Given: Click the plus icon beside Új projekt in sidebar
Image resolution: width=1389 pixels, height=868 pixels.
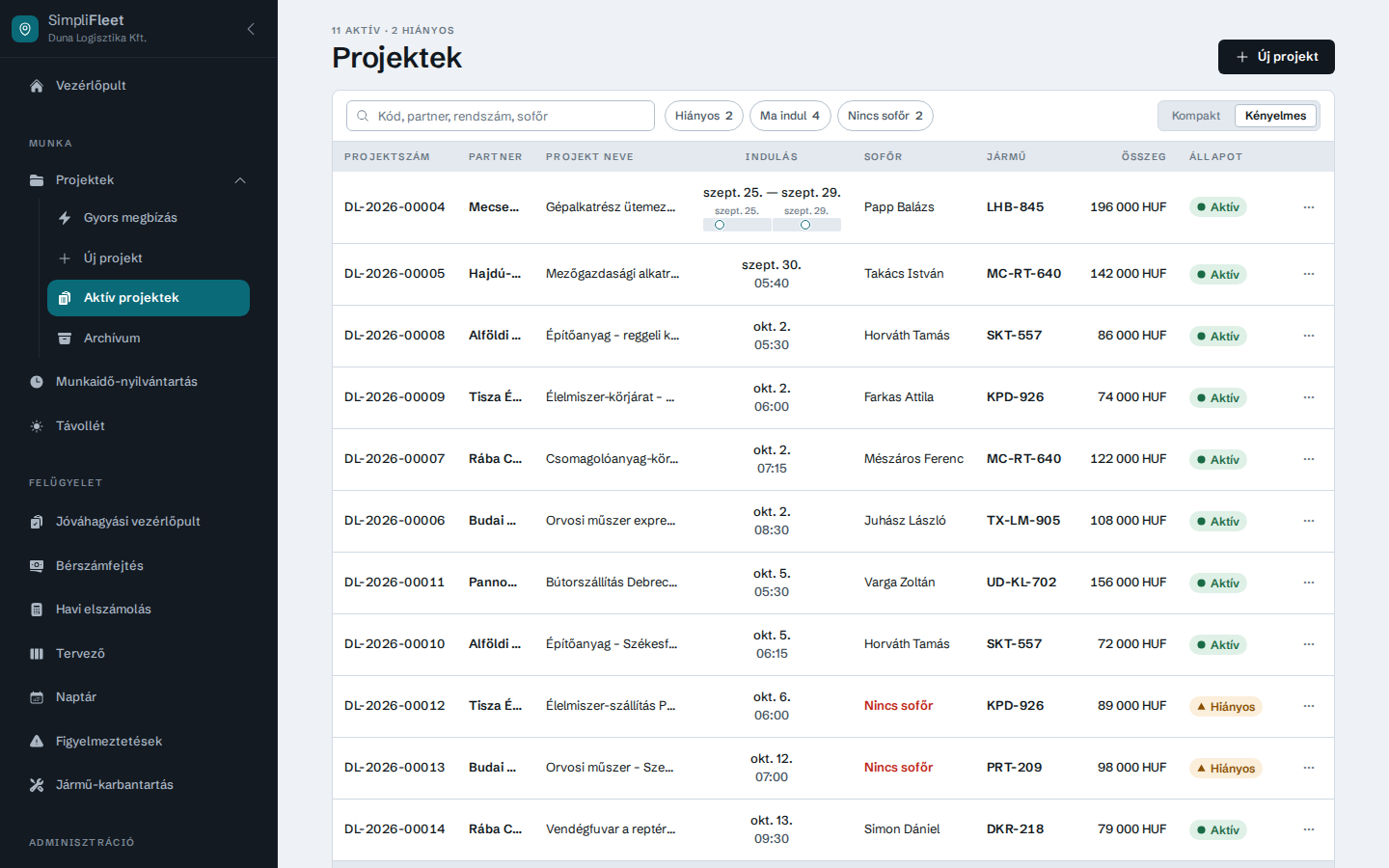Looking at the screenshot, I should pos(65,258).
